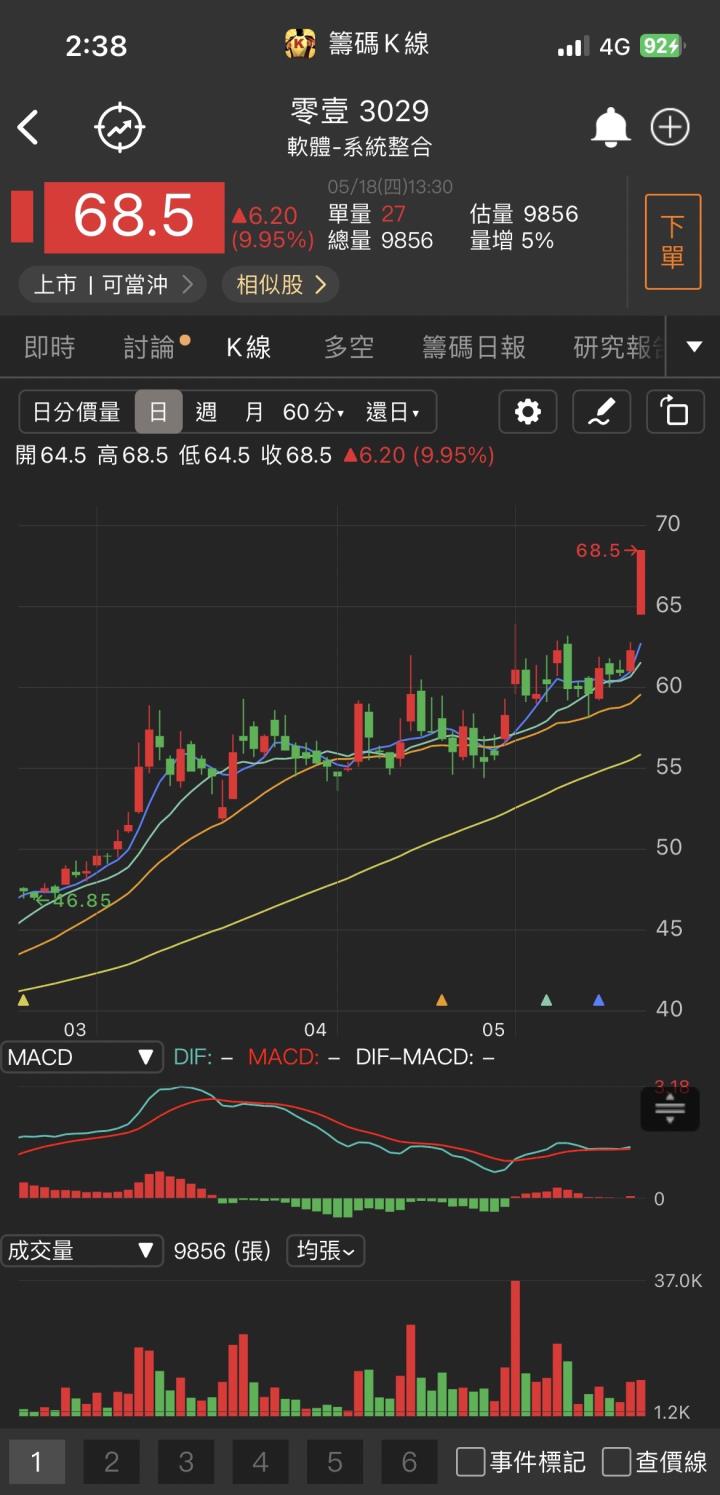Tap the yellow triangle event marker
The image size is (720, 1495).
(x=24, y=999)
